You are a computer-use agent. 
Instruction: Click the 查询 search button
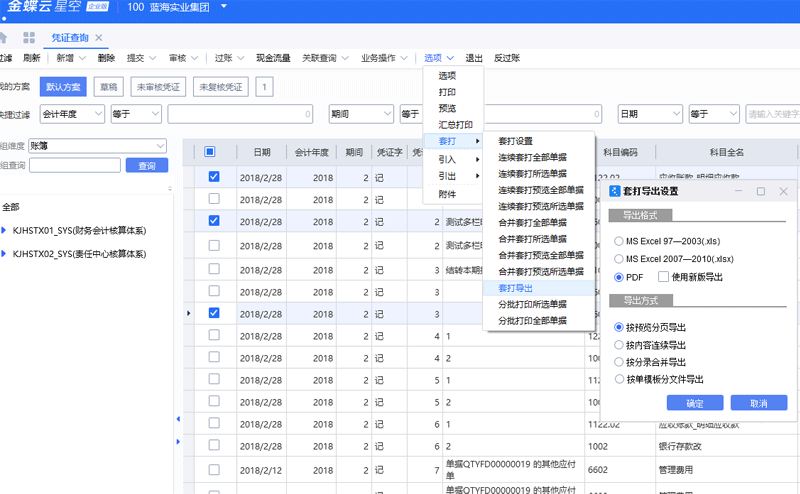[x=147, y=165]
